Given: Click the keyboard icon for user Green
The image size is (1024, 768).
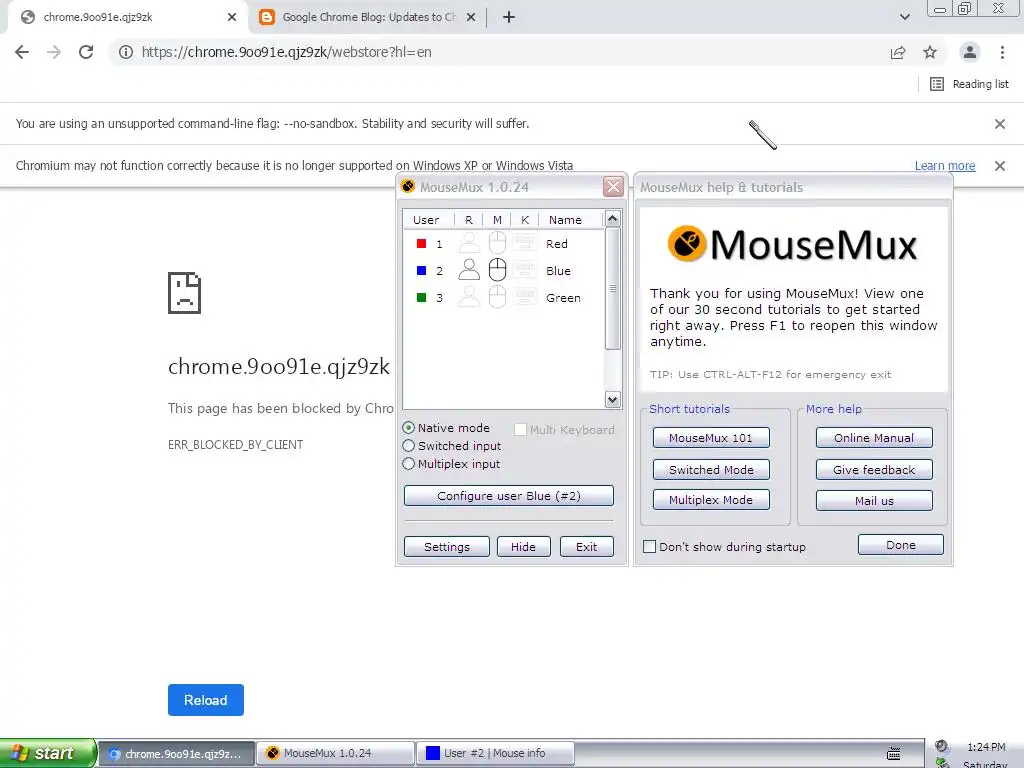Looking at the screenshot, I should click(524, 297).
